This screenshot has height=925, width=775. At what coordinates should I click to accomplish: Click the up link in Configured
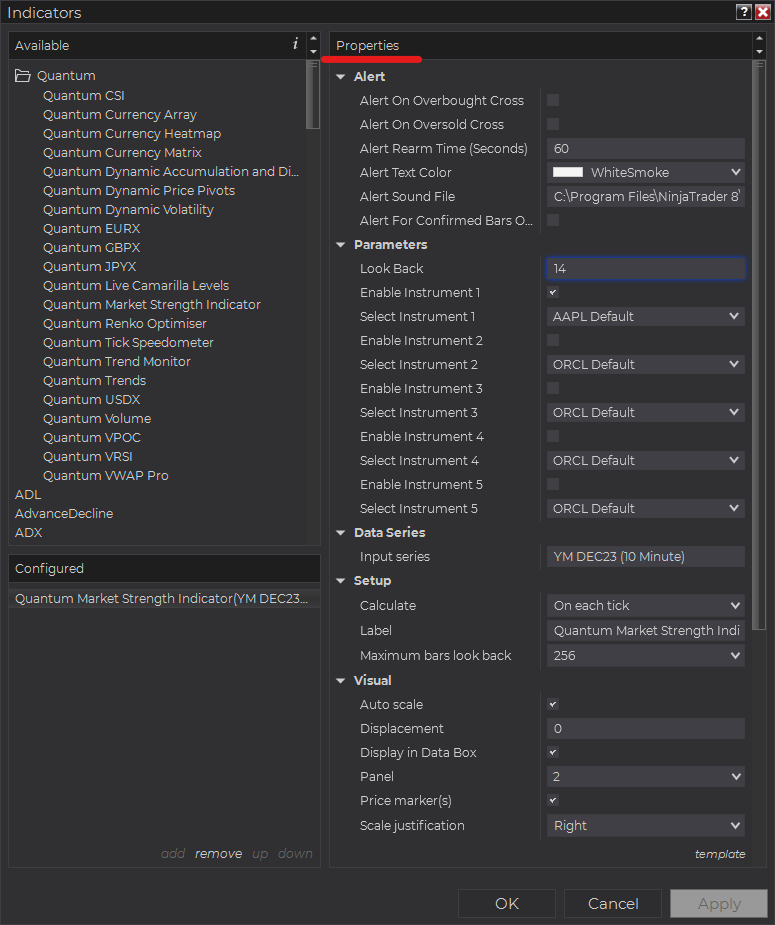260,854
